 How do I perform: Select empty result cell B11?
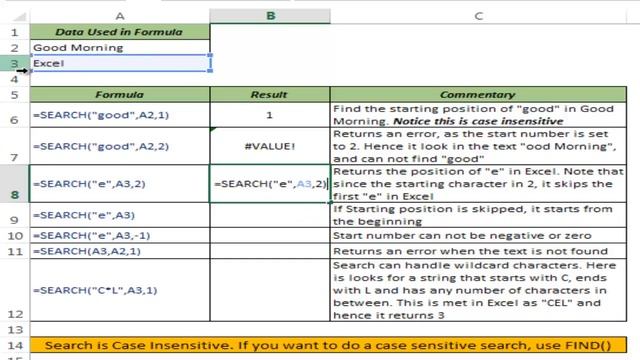click(270, 251)
